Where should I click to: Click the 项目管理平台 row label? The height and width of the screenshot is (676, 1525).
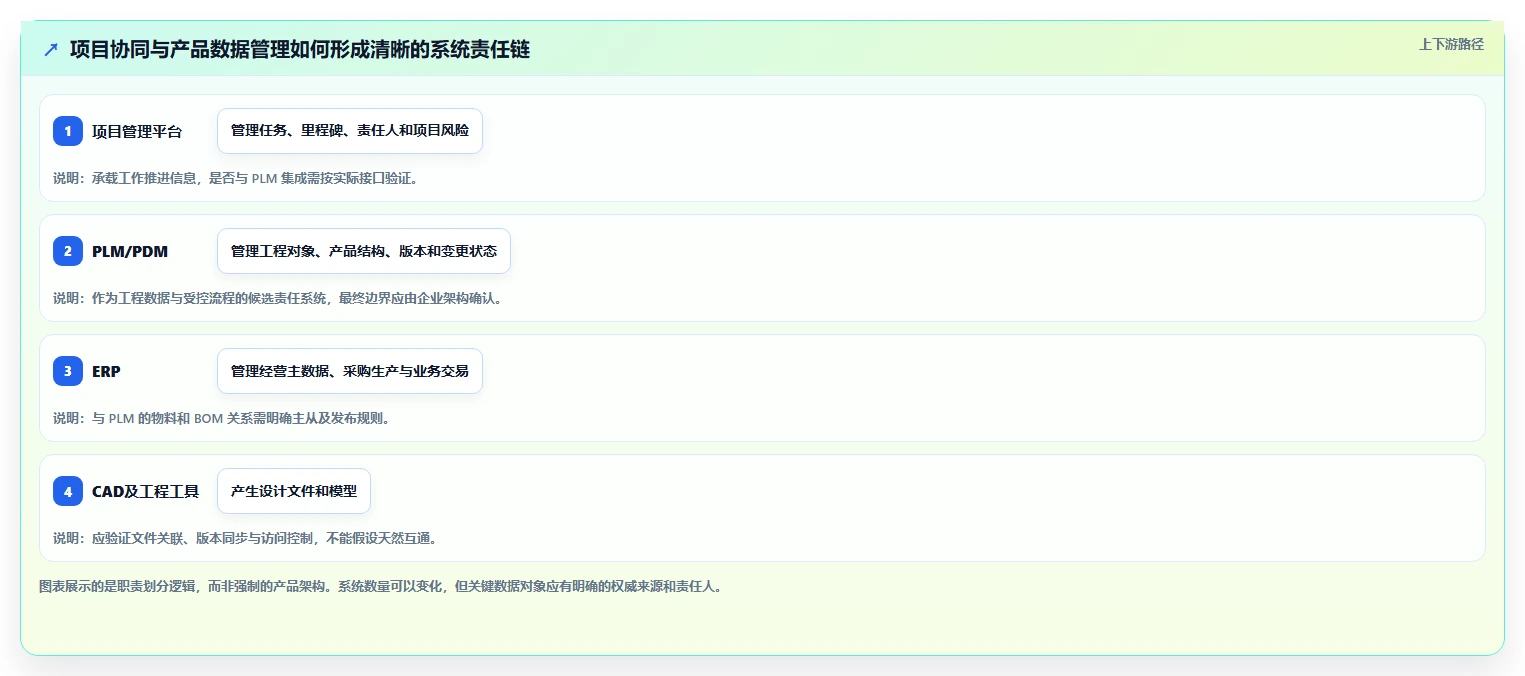point(137,131)
